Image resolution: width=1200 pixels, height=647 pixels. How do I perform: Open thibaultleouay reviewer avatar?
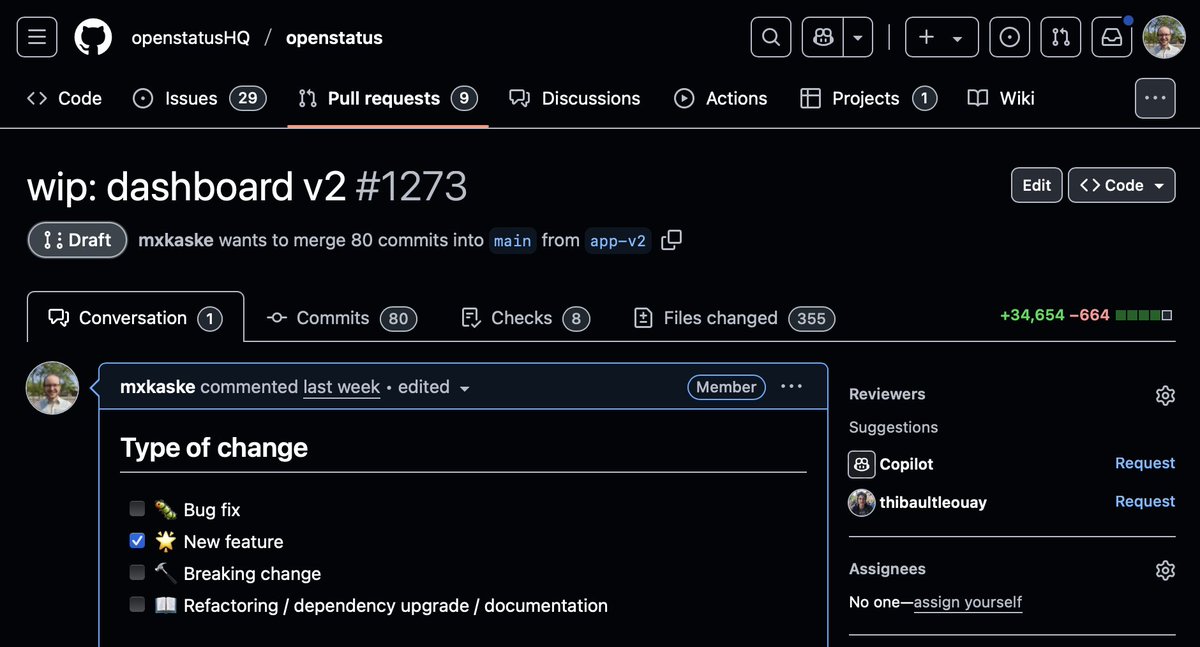pyautogui.click(x=861, y=502)
